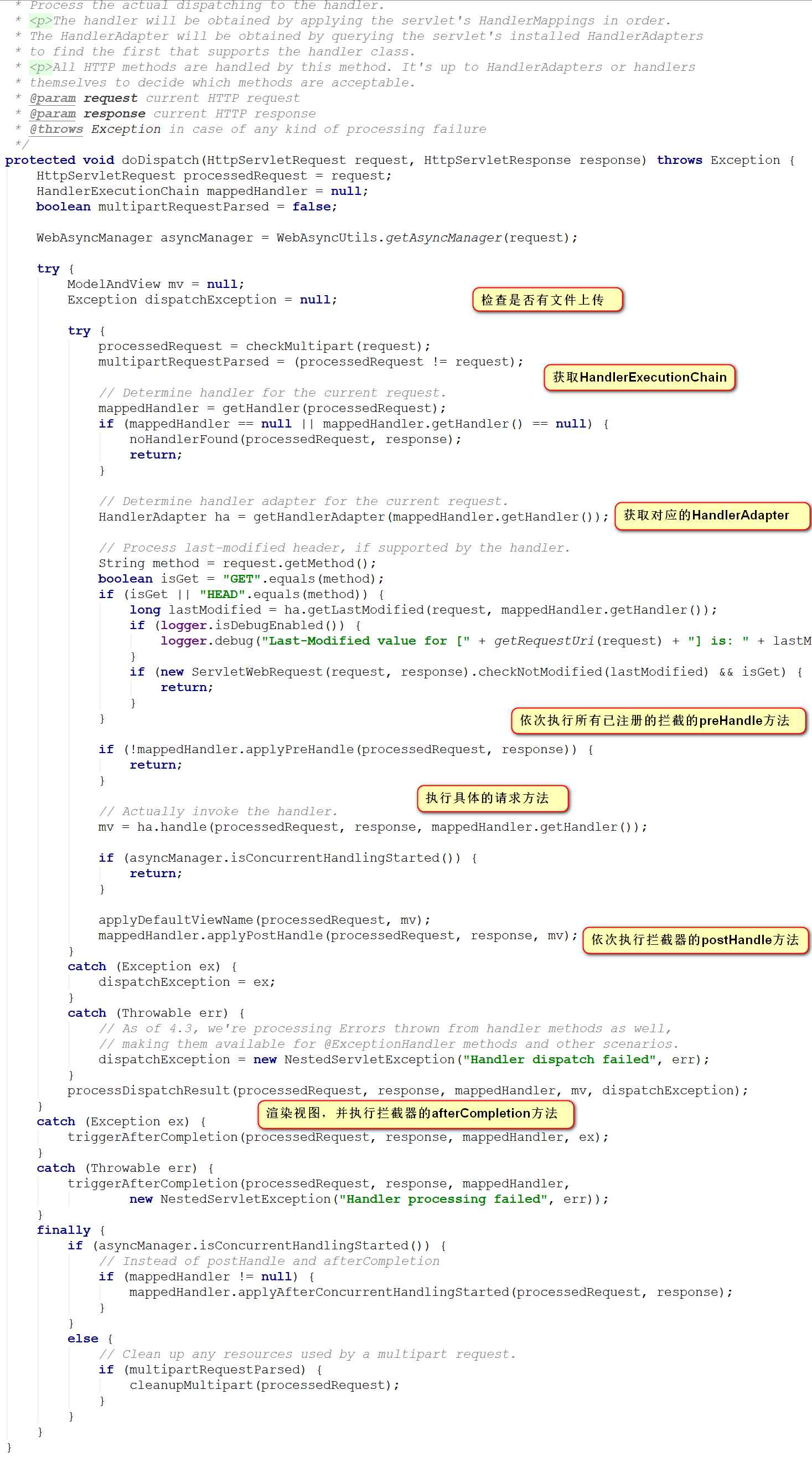Image resolution: width=812 pixels, height=1467 pixels.
Task: Click the getHandlerAdapter method call
Action: 319,516
